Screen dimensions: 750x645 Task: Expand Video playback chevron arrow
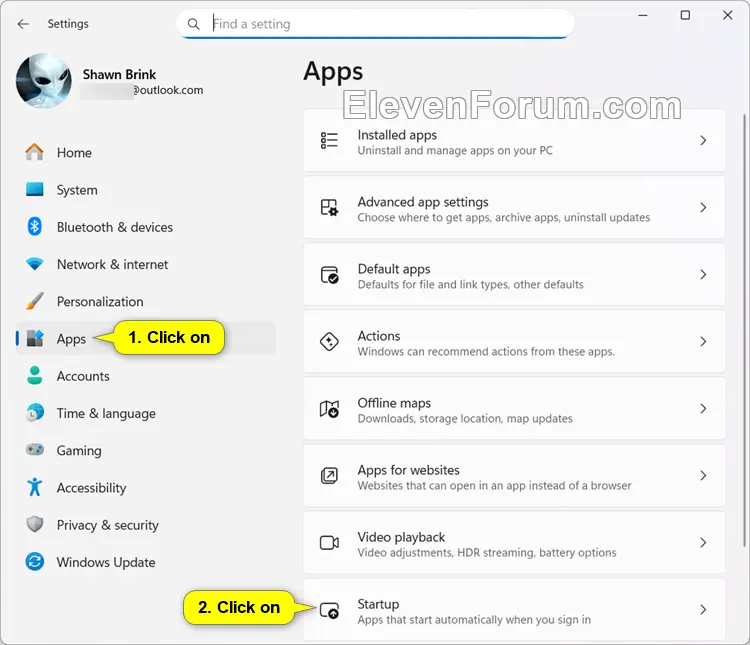(703, 543)
